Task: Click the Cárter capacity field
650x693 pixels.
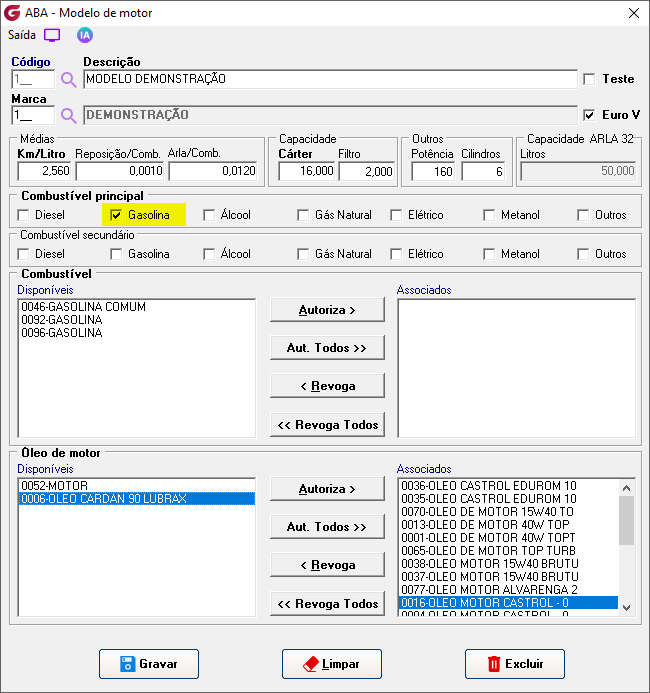Action: point(306,171)
